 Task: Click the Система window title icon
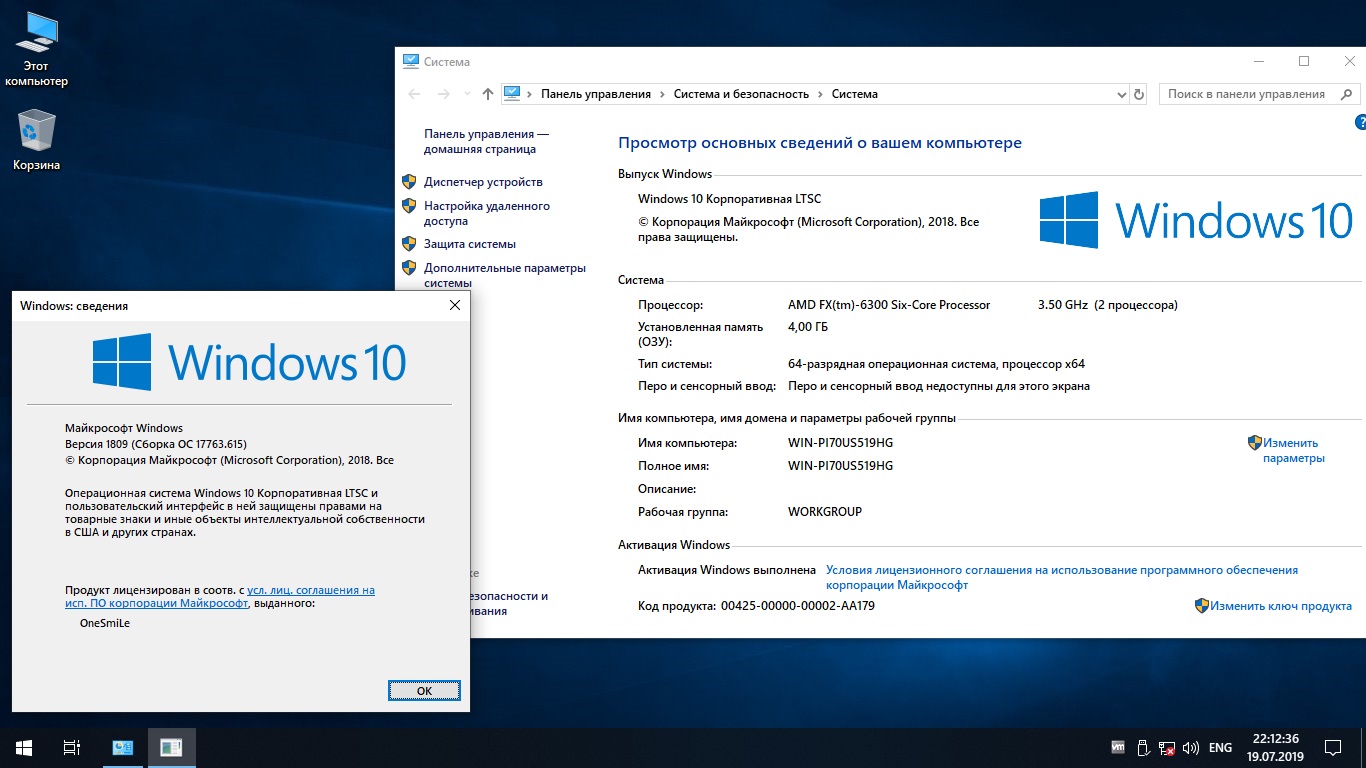(x=410, y=61)
